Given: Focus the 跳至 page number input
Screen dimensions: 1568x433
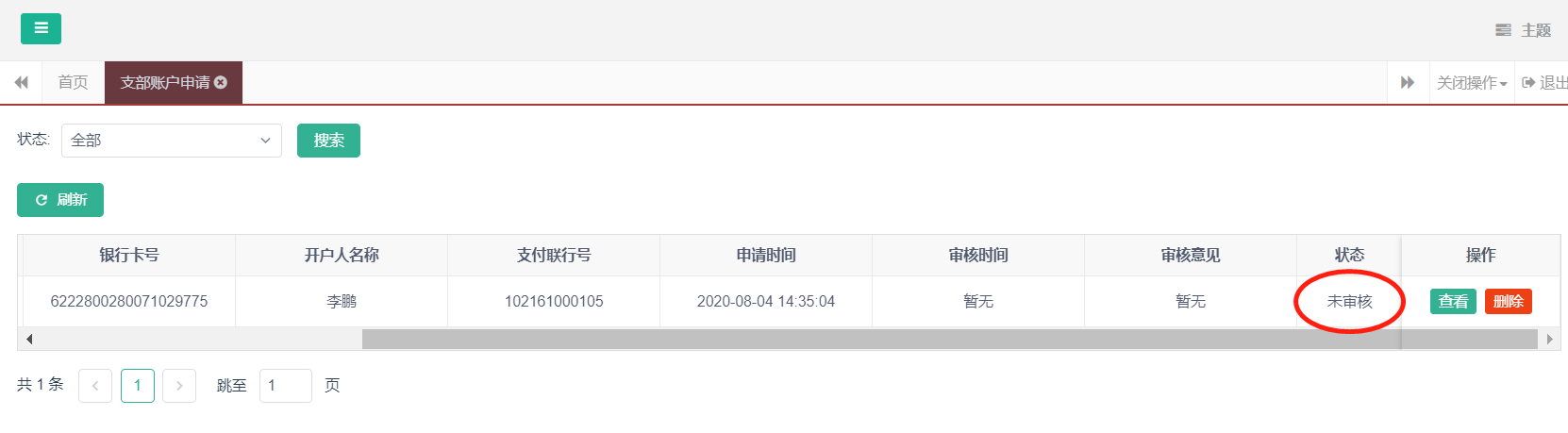Looking at the screenshot, I should [285, 386].
